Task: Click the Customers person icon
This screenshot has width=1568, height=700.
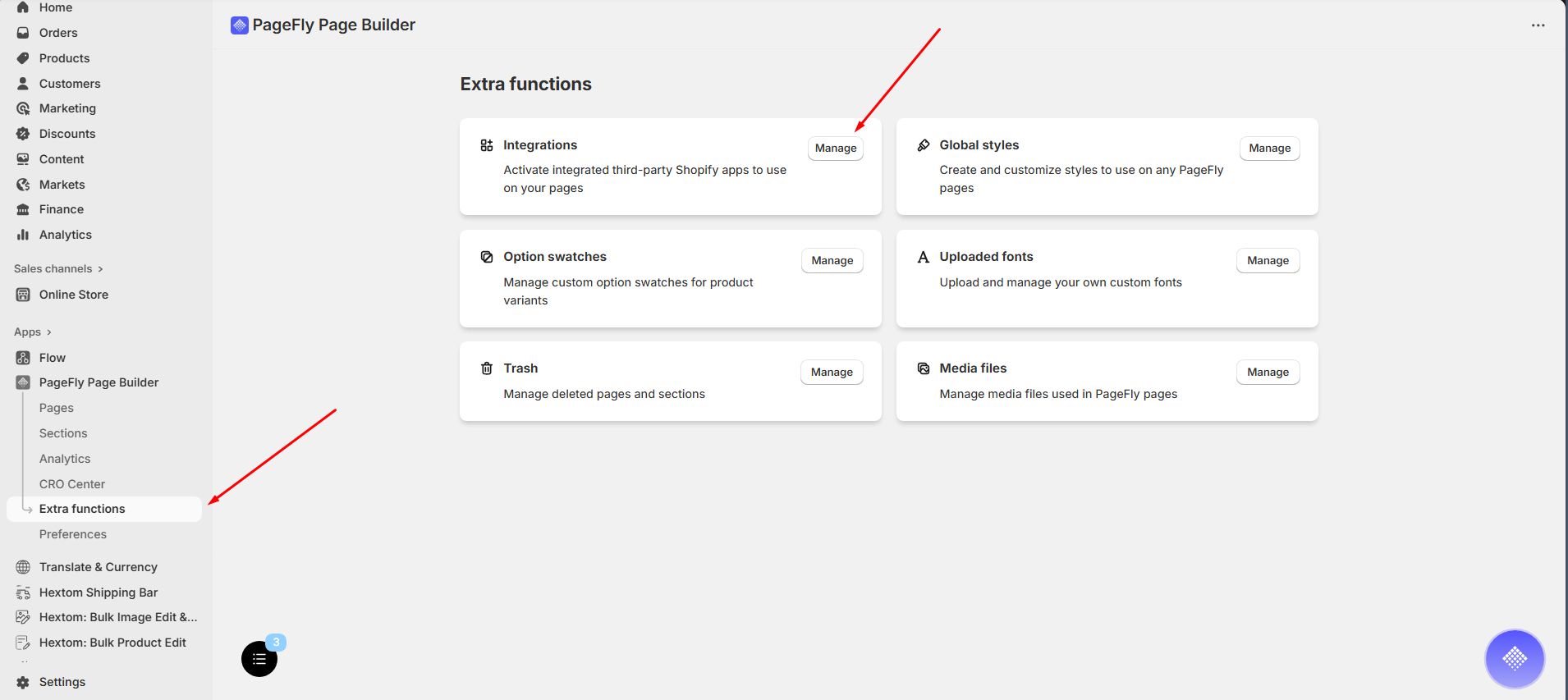Action: coord(23,84)
